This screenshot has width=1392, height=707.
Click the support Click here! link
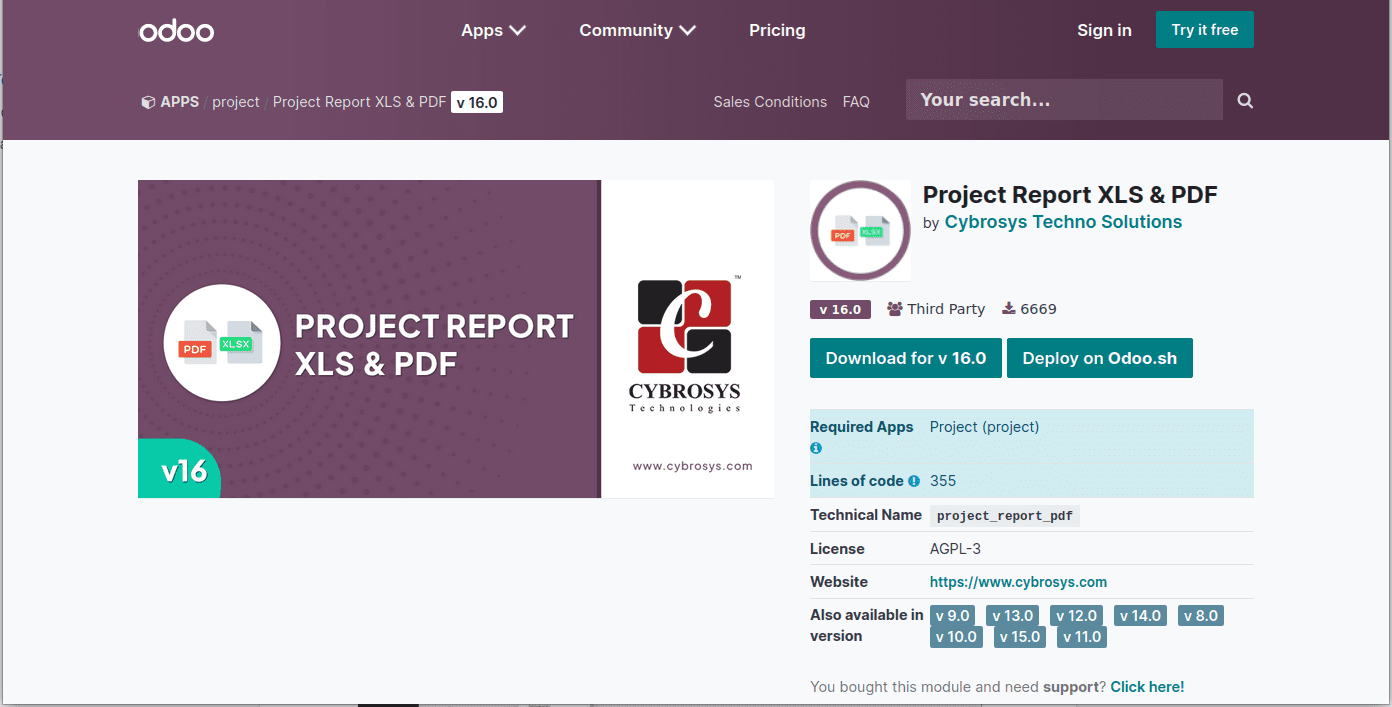[x=1147, y=687]
